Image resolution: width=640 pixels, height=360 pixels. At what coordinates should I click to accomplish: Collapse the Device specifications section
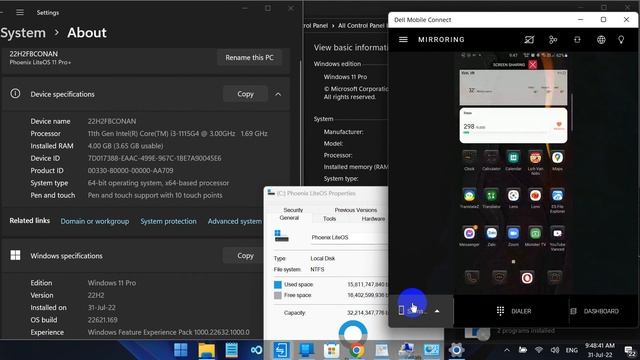(278, 94)
